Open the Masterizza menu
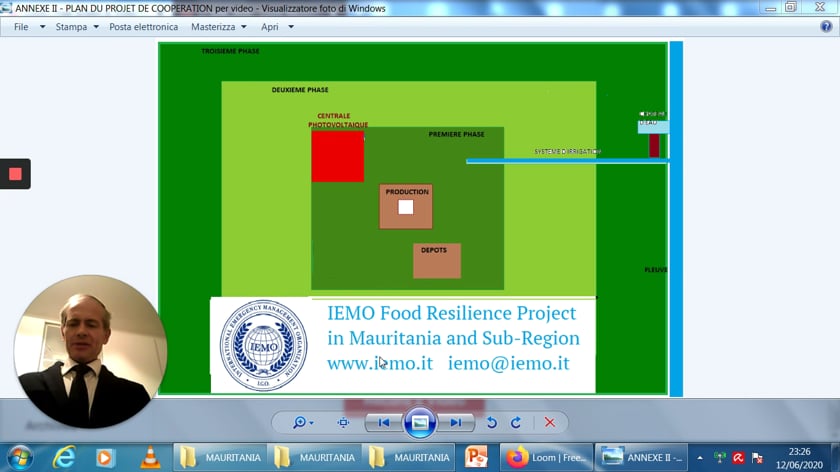Screen dimensions: 840x472 pos(213,27)
